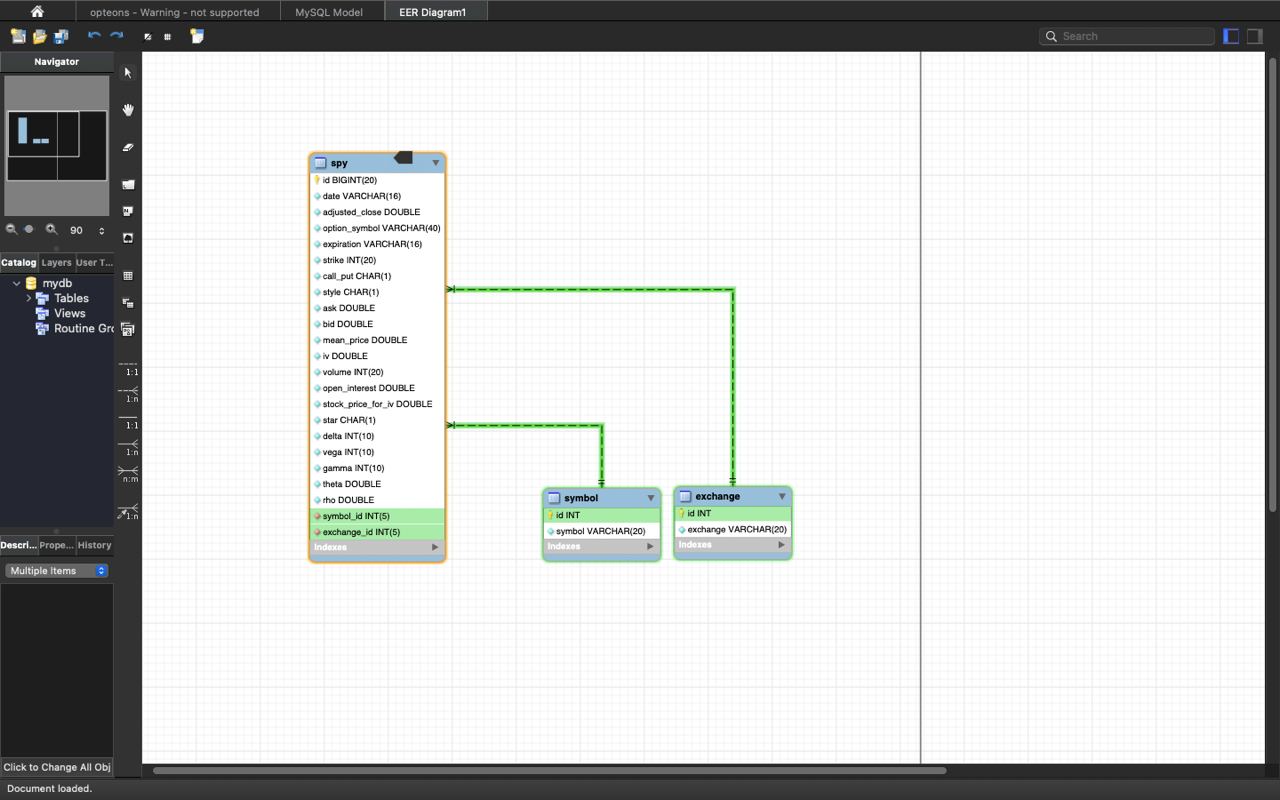The image size is (1280, 800).
Task: Undo the last action
Action: tap(94, 36)
